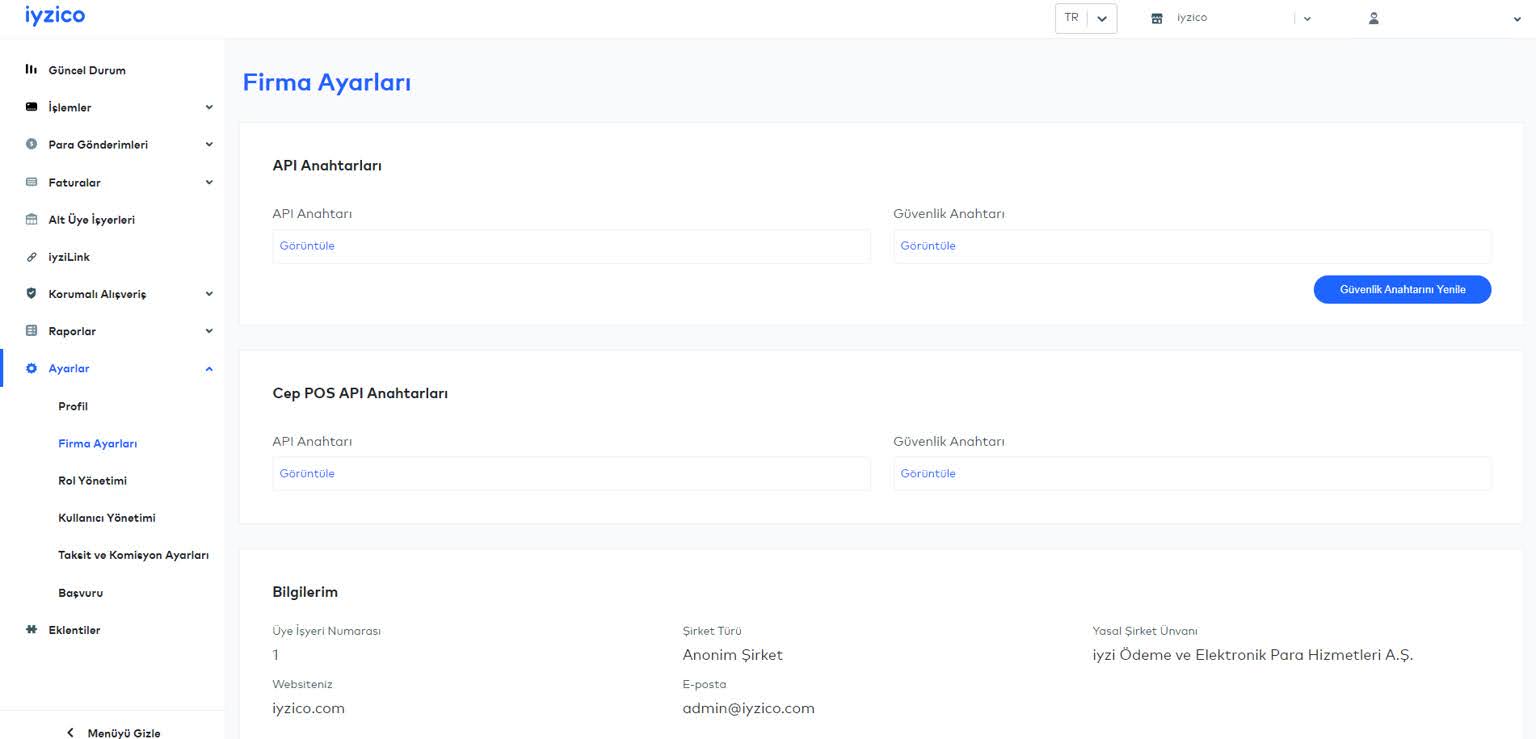Click the admin@iyzico.com email value
The height and width of the screenshot is (739, 1536).
point(748,708)
